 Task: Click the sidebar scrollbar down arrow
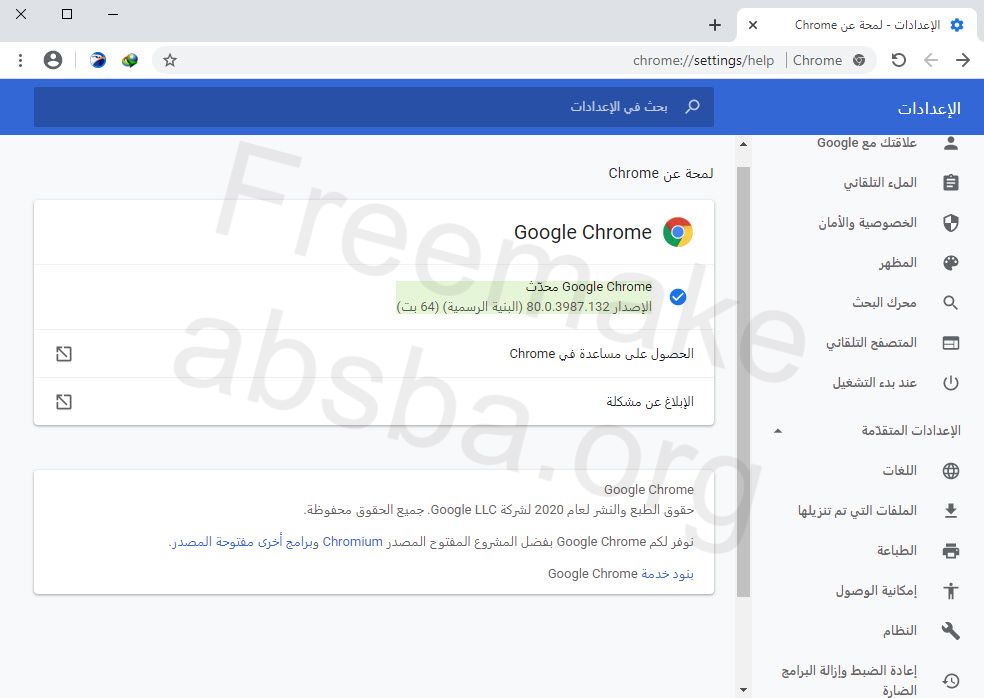click(x=744, y=689)
